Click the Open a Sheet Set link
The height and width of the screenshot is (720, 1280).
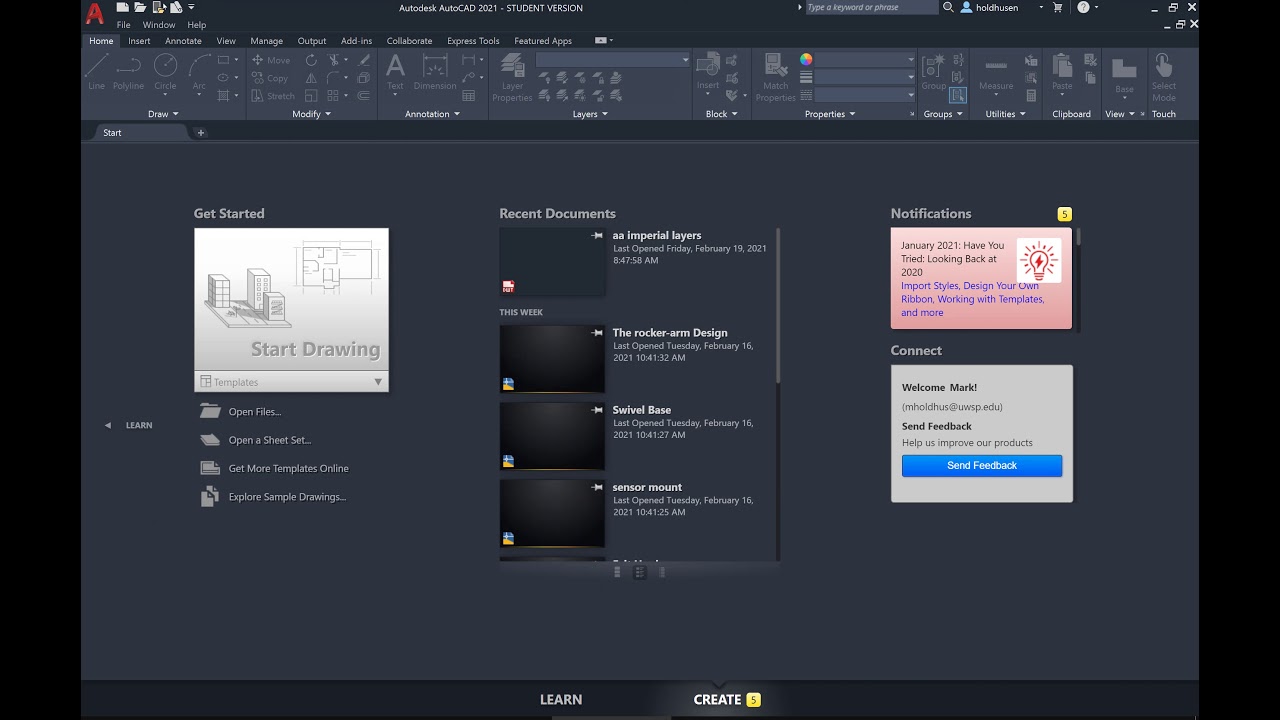270,440
